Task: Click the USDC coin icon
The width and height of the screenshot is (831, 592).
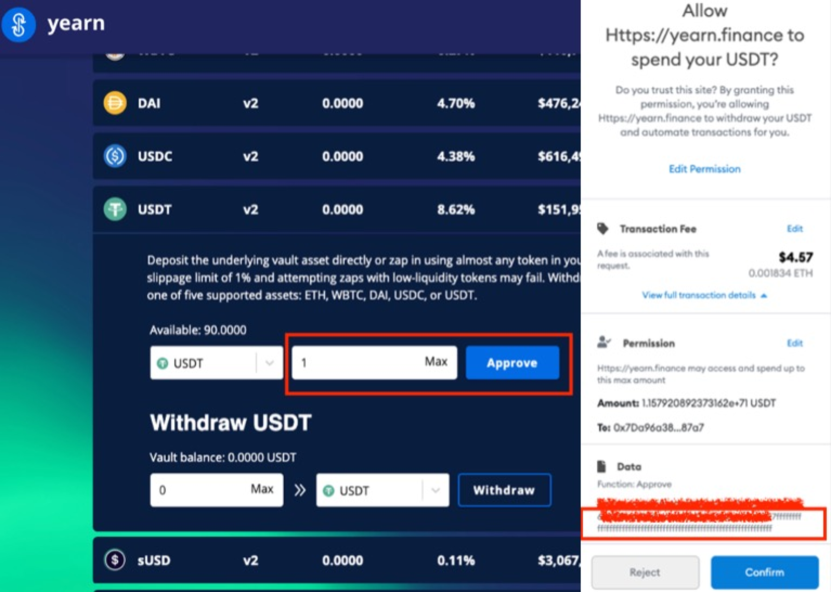Action: tap(115, 156)
